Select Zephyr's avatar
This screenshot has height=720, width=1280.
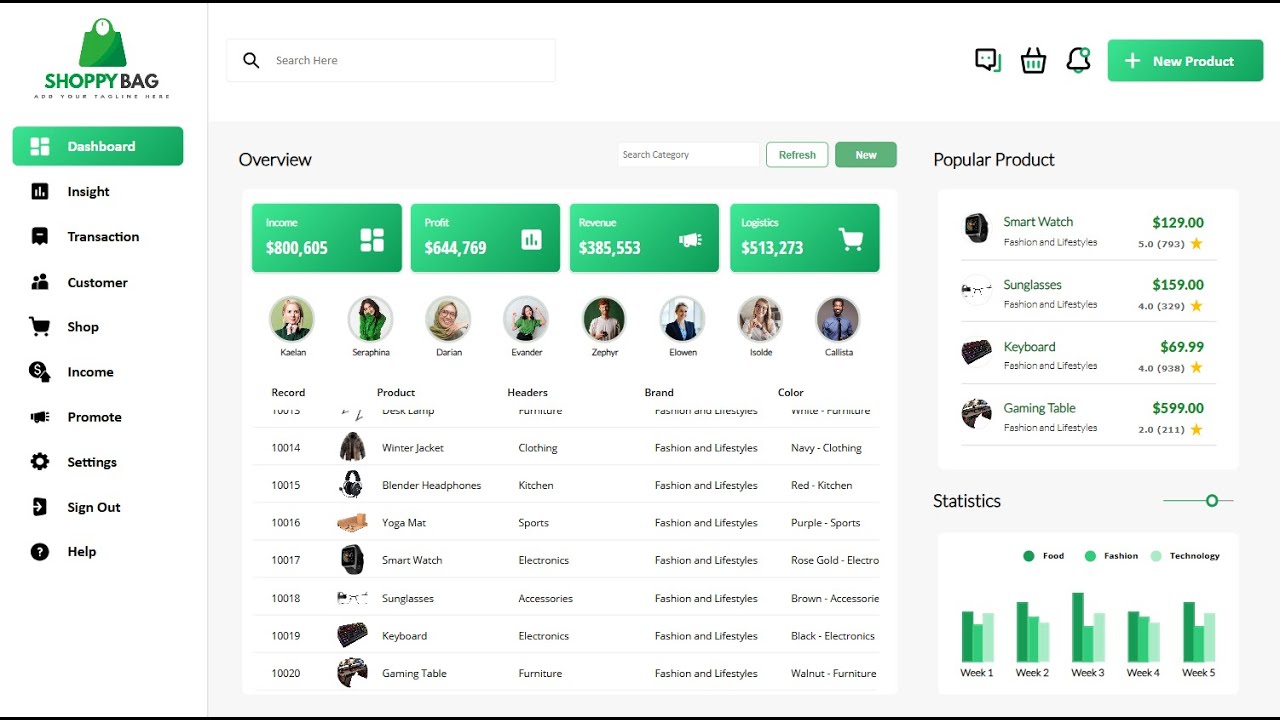tap(604, 319)
